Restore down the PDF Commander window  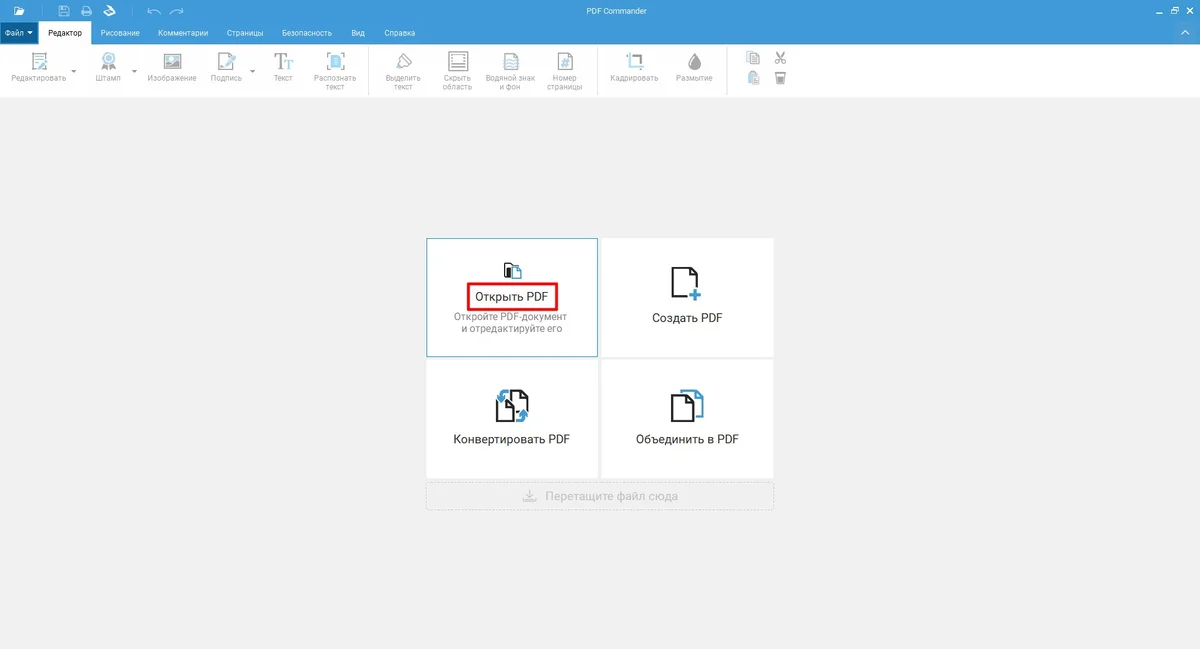point(1174,10)
